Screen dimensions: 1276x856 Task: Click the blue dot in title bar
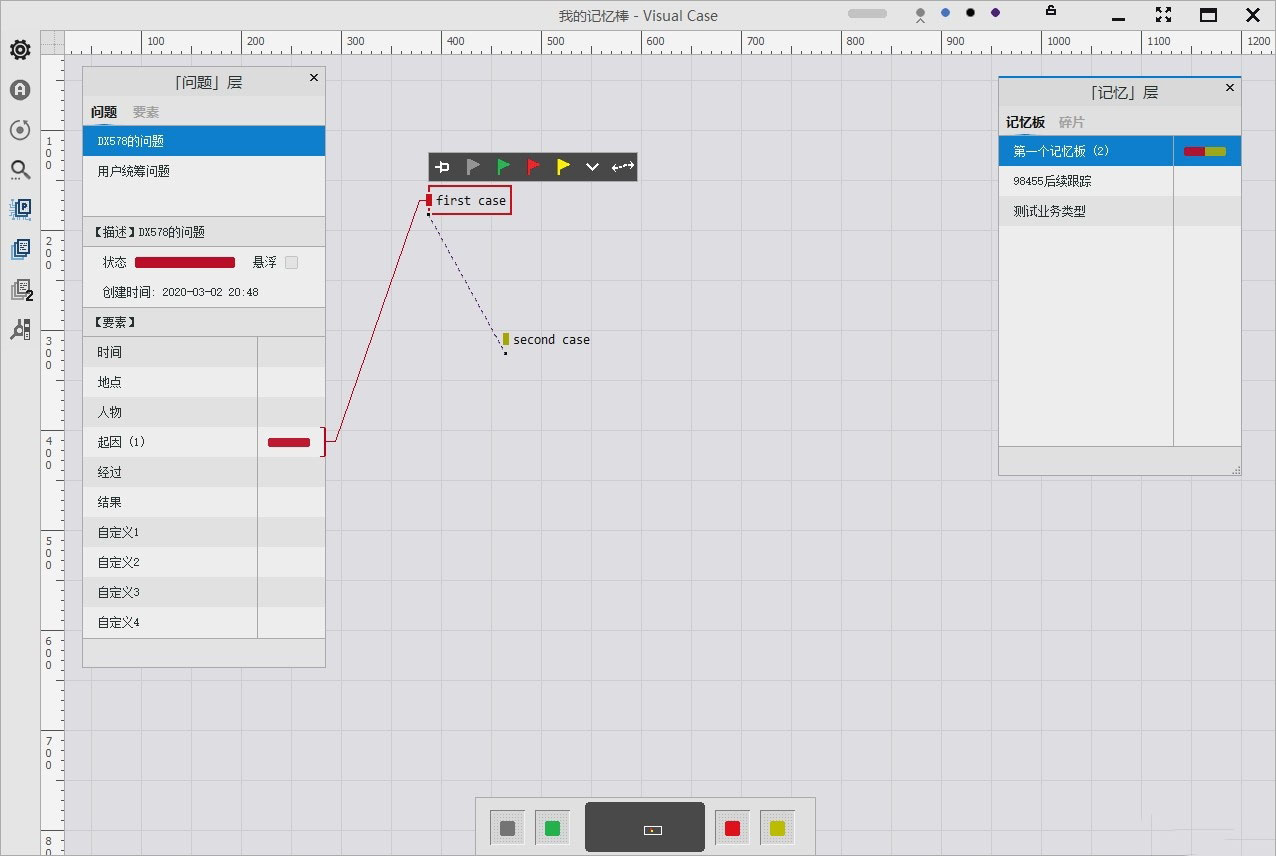pyautogui.click(x=946, y=13)
